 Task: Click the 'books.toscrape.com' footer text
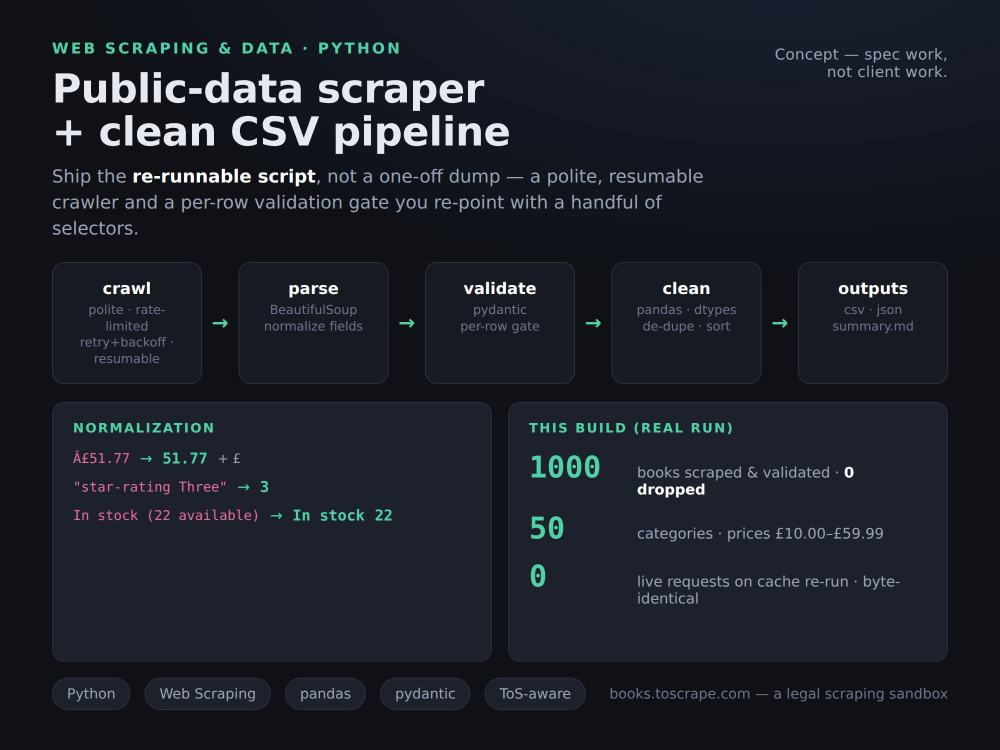(x=680, y=694)
